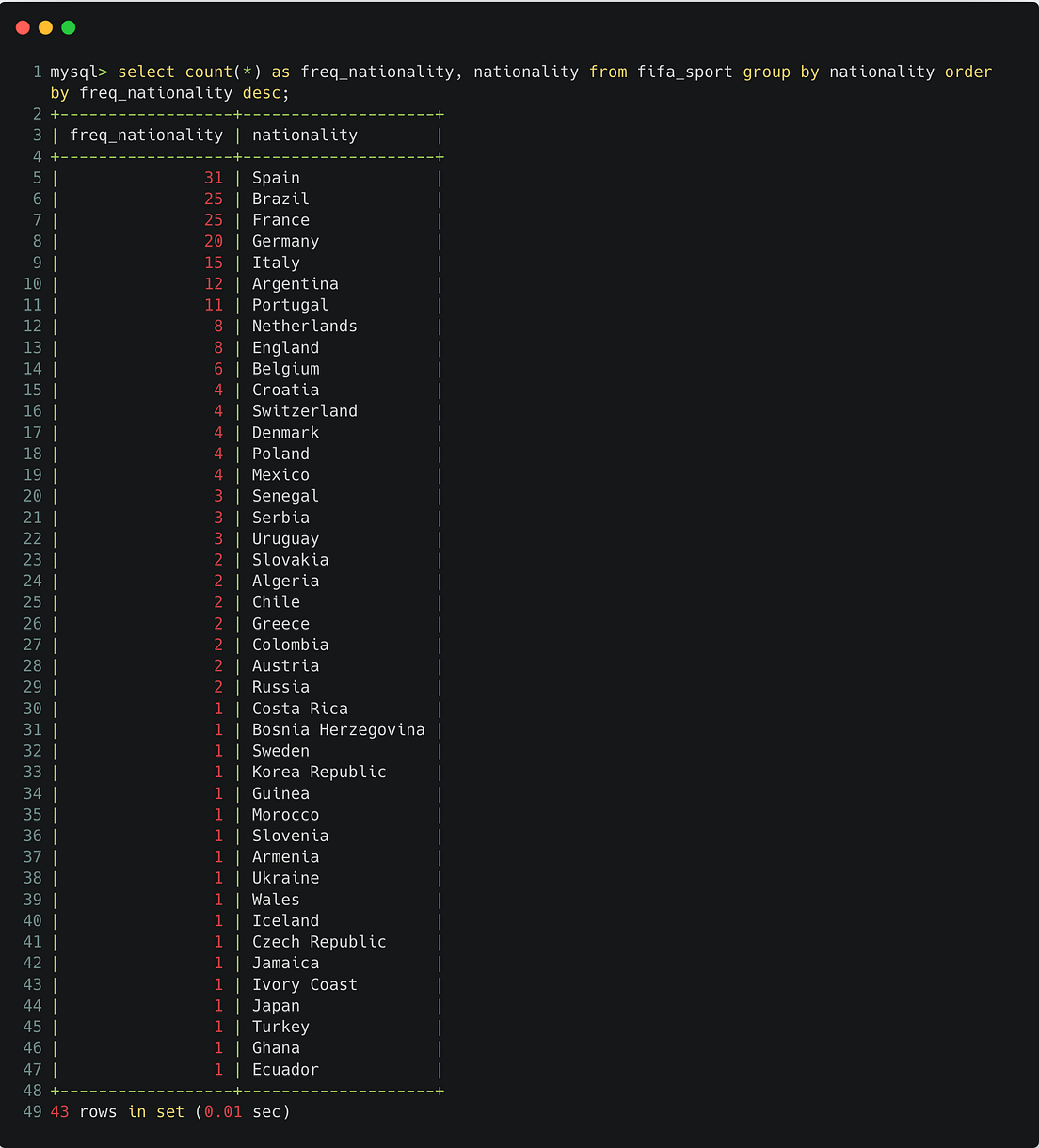The width and height of the screenshot is (1039, 1148).
Task: Click the yellow minimize traffic light button
Action: 44,27
